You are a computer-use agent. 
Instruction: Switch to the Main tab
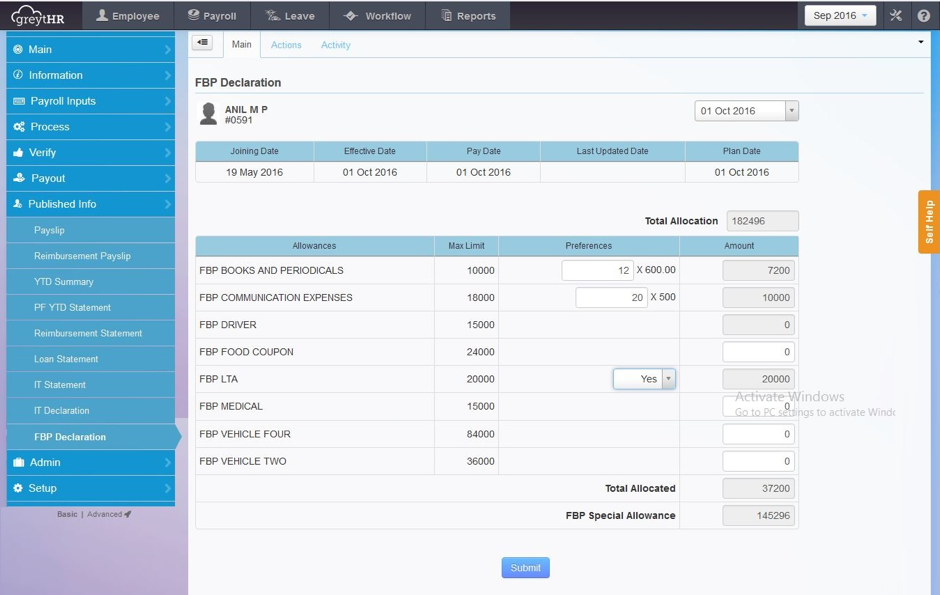pyautogui.click(x=242, y=44)
